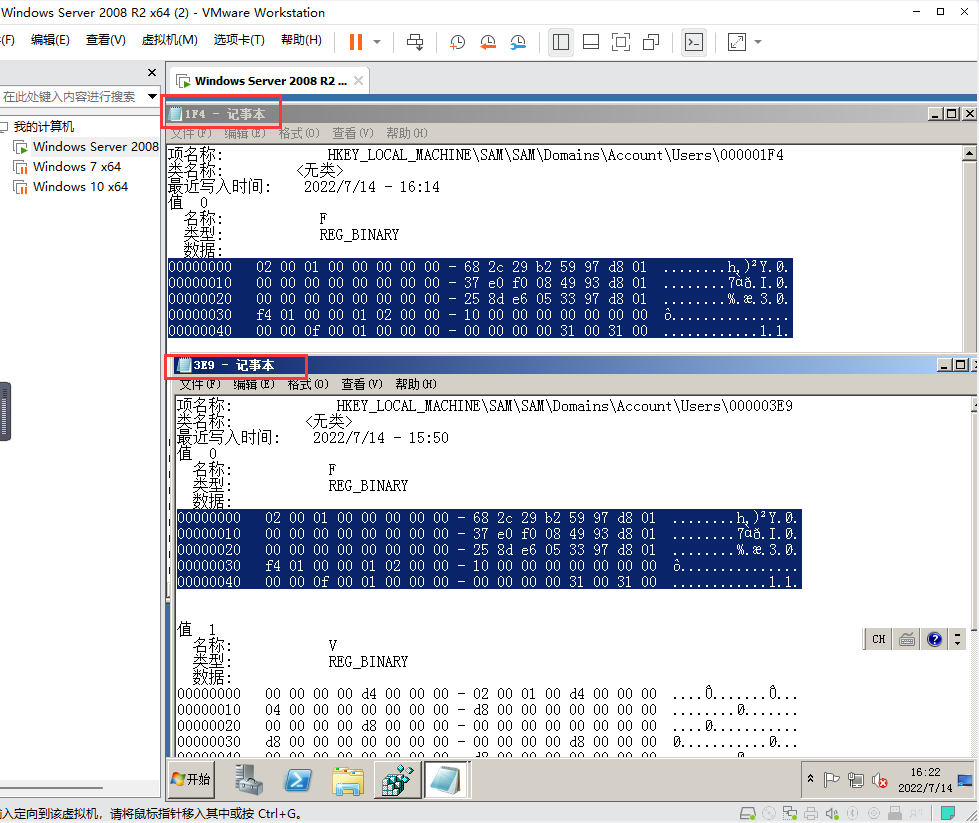Open 编辑(E) menu in the 3E9 Notepad

click(253, 385)
